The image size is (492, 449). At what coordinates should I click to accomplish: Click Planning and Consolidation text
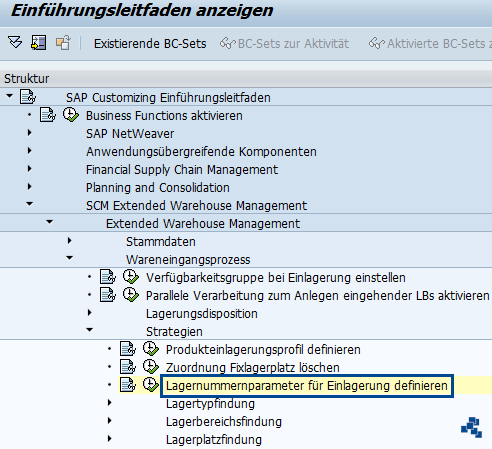click(158, 188)
